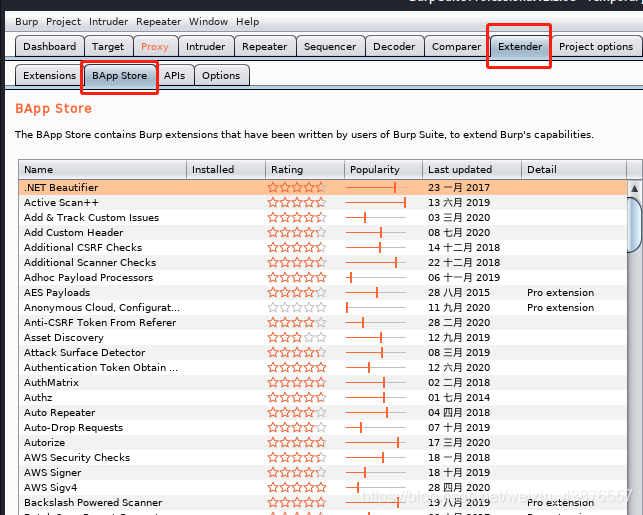Select the AWS Signer extension
Viewport: 643px width, 515px height.
(323, 472)
